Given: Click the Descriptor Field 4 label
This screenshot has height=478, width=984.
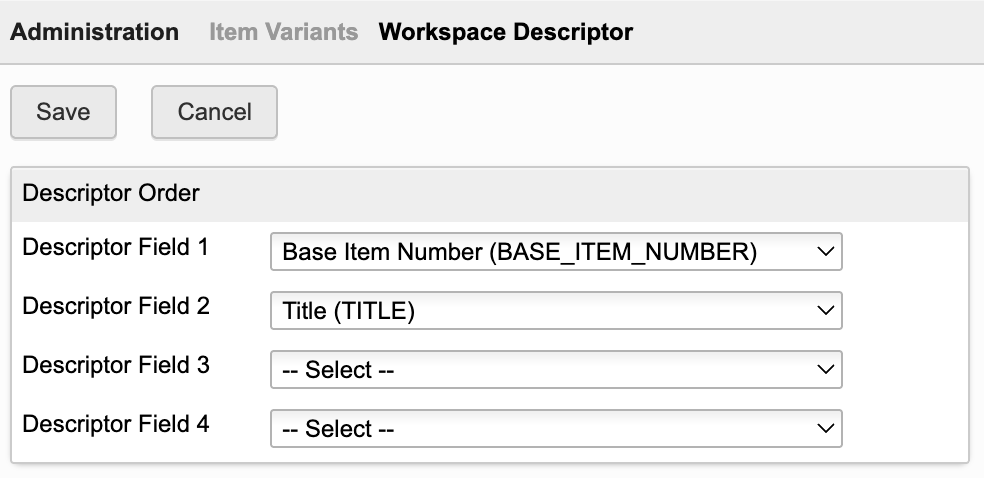Looking at the screenshot, I should click(116, 424).
